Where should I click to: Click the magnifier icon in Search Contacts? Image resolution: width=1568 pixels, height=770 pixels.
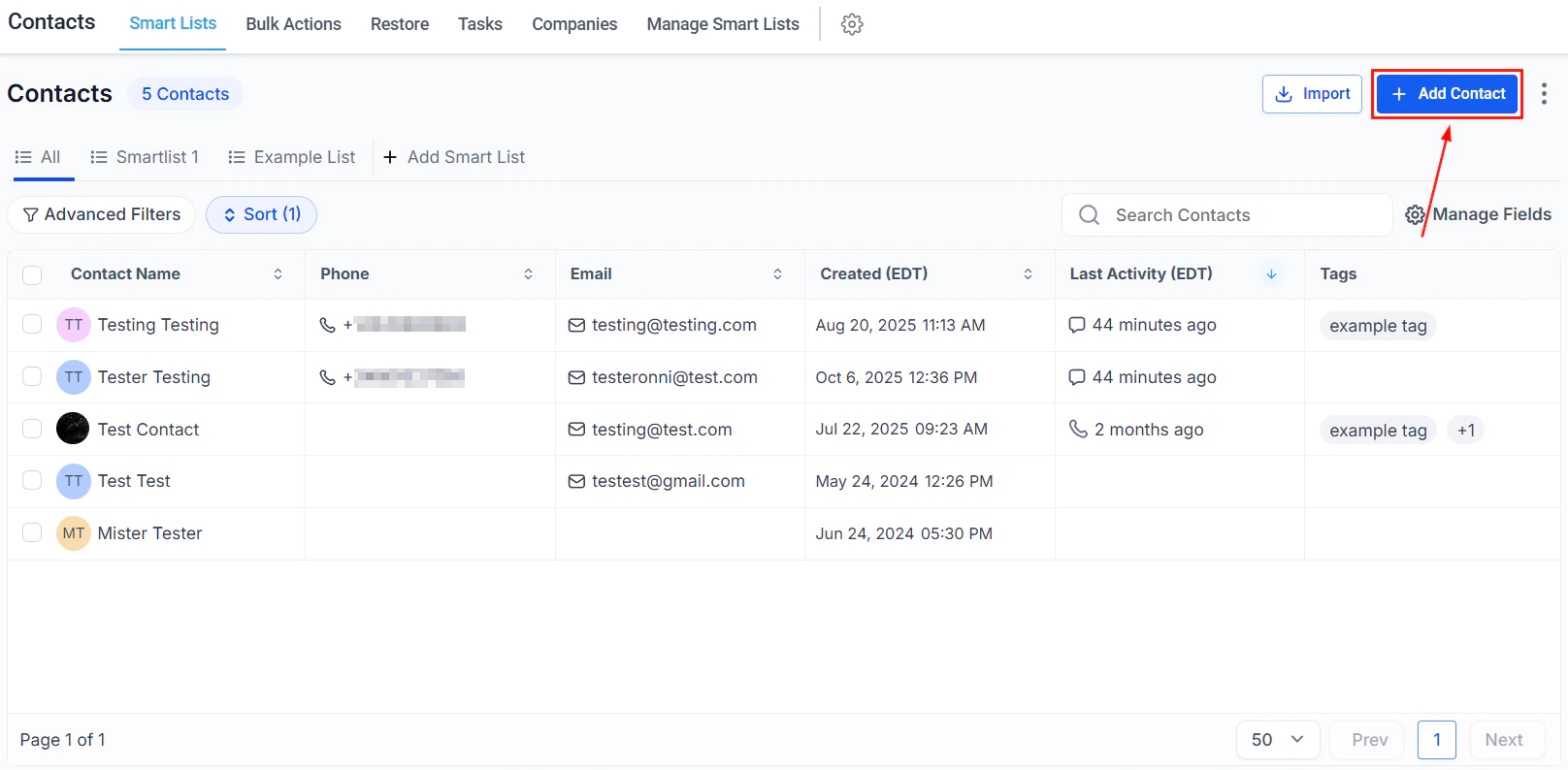[1090, 214]
